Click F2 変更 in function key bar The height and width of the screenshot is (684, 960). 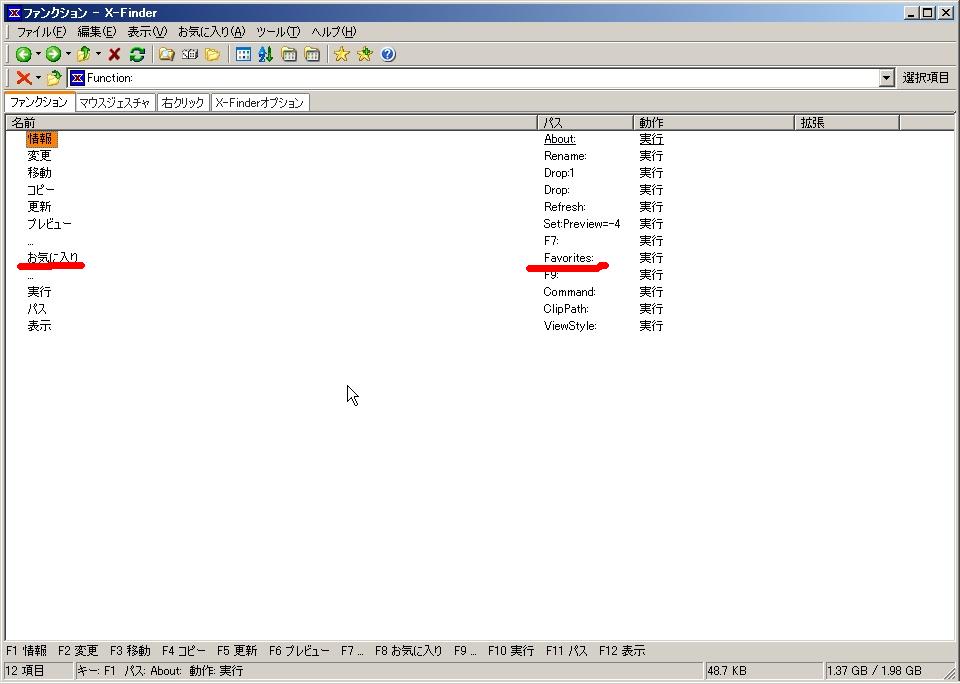[x=78, y=651]
